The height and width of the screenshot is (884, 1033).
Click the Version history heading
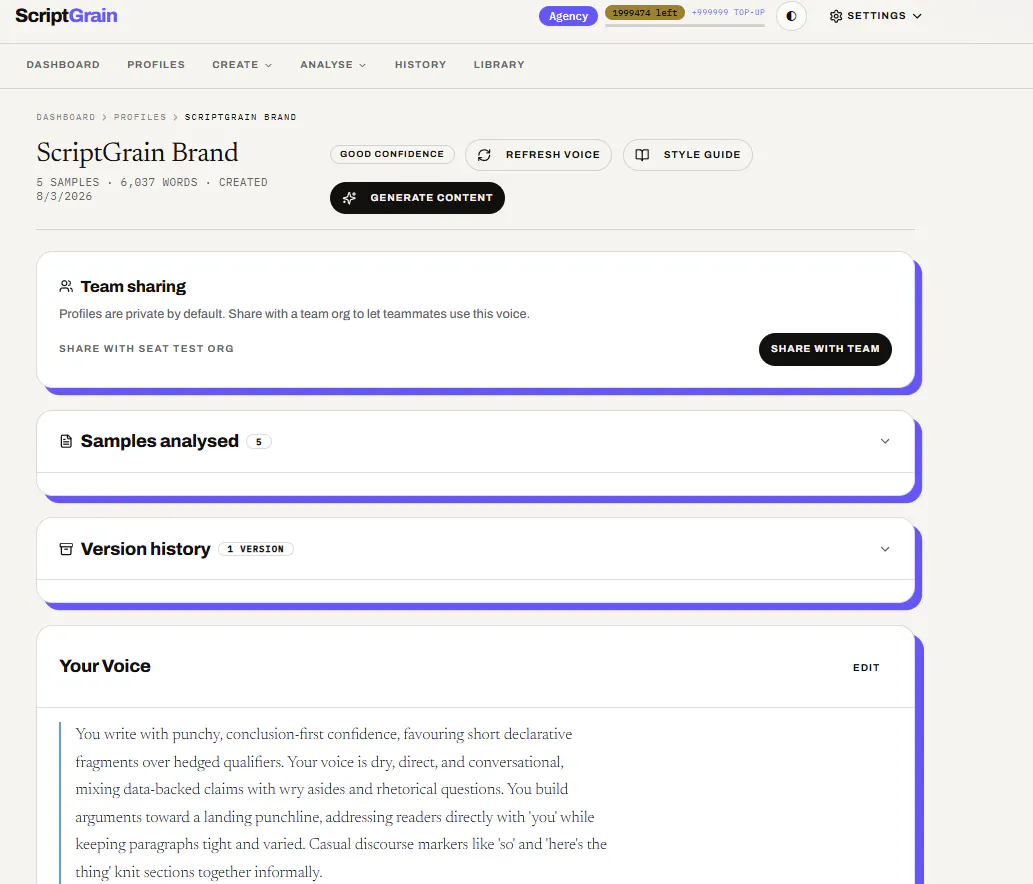(x=146, y=549)
